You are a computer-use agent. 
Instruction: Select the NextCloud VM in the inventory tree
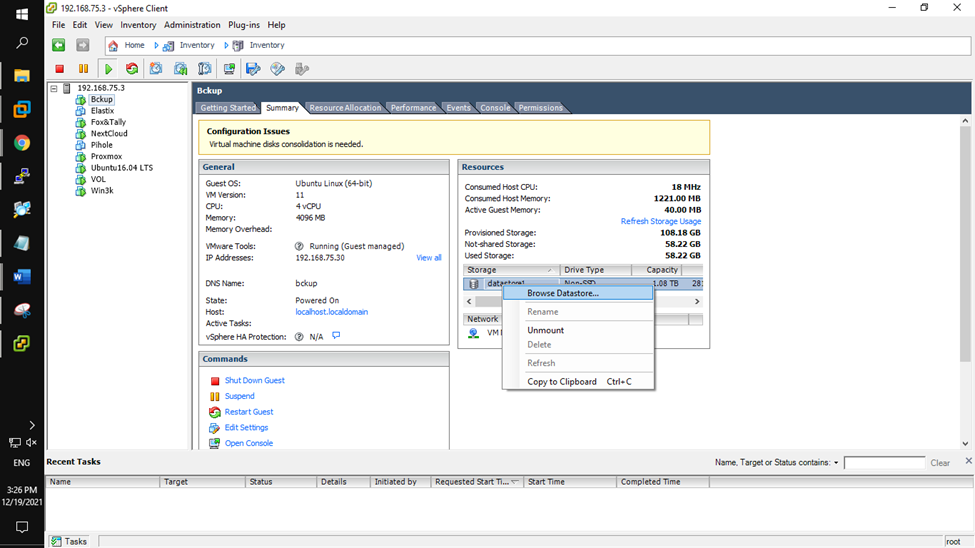coord(109,134)
